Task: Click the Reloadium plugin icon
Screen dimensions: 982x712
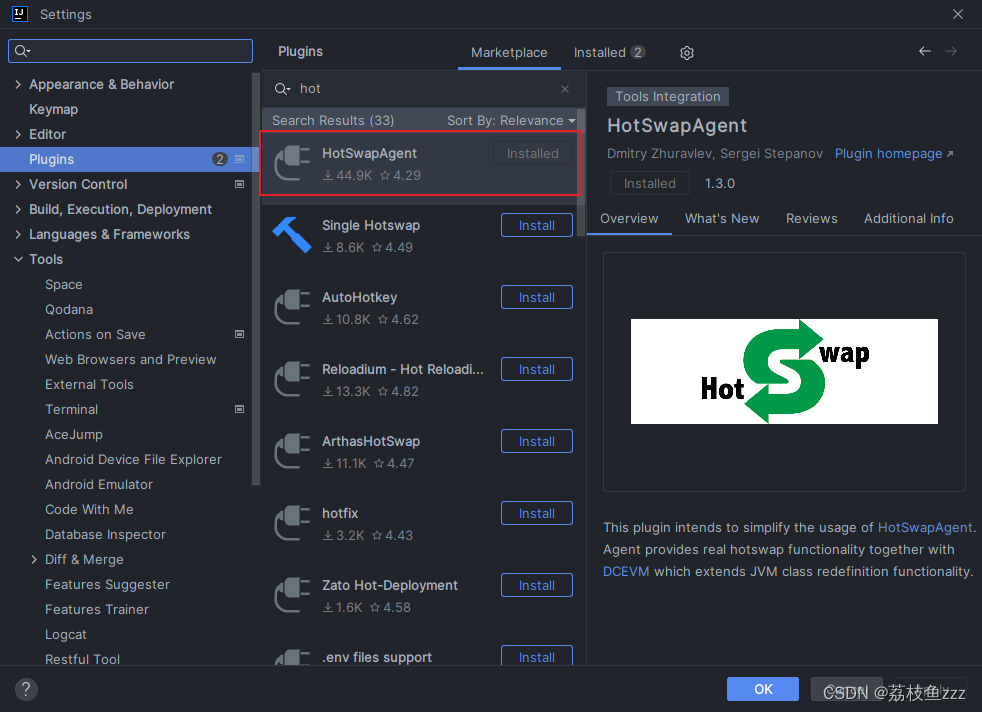Action: [x=292, y=379]
